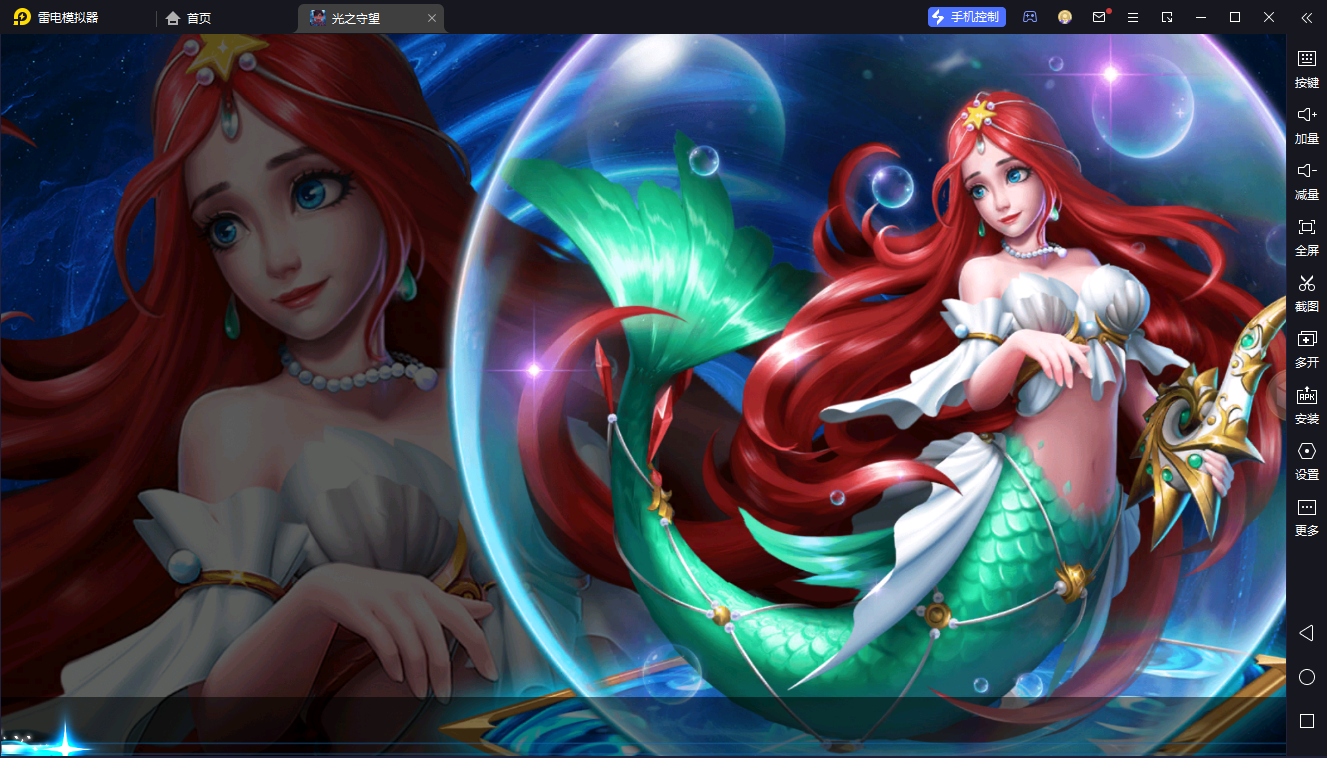Image resolution: width=1327 pixels, height=758 pixels.
Task: Open the mail messages icon
Action: coord(1100,17)
